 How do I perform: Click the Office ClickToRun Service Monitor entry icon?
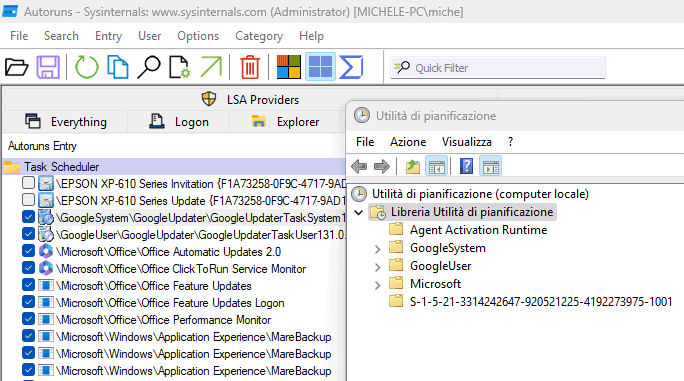coord(46,268)
